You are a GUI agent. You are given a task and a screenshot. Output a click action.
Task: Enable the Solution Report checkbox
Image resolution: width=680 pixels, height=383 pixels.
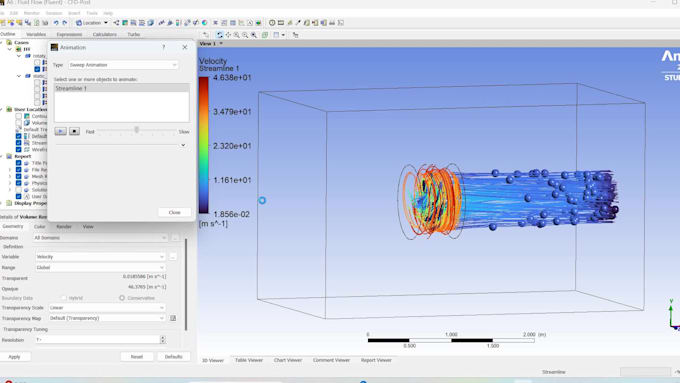click(x=18, y=190)
